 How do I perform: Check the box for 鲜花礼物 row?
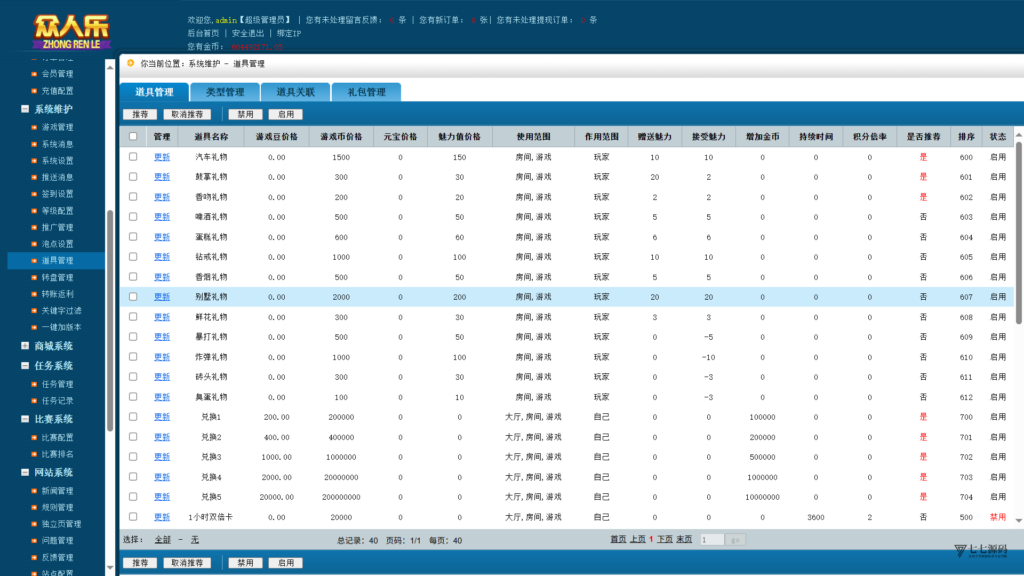pyautogui.click(x=133, y=317)
